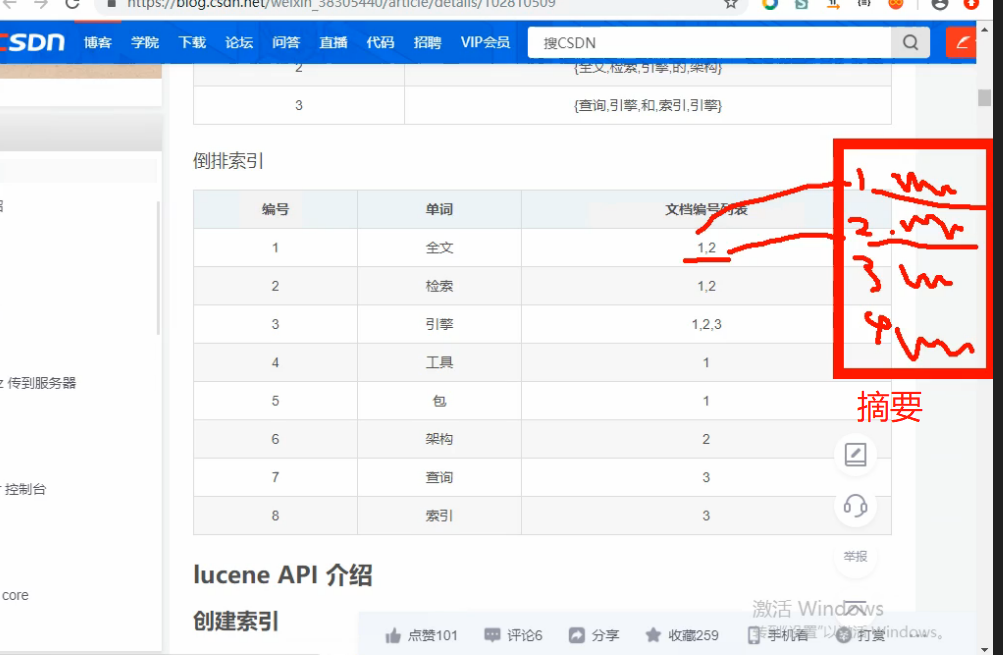Click the word 查询 in table
Viewport: 1003px width, 655px height.
439,477
